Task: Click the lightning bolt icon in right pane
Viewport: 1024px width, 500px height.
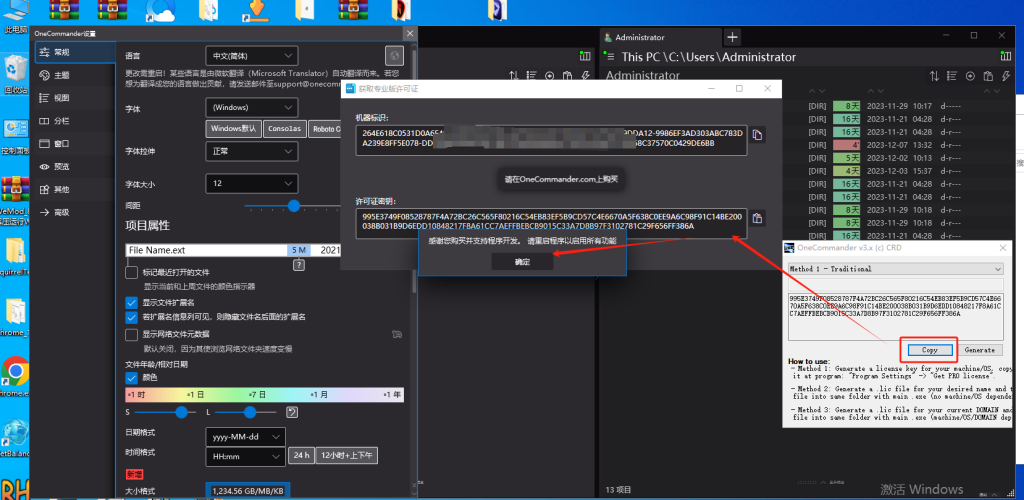Action: 1006,76
